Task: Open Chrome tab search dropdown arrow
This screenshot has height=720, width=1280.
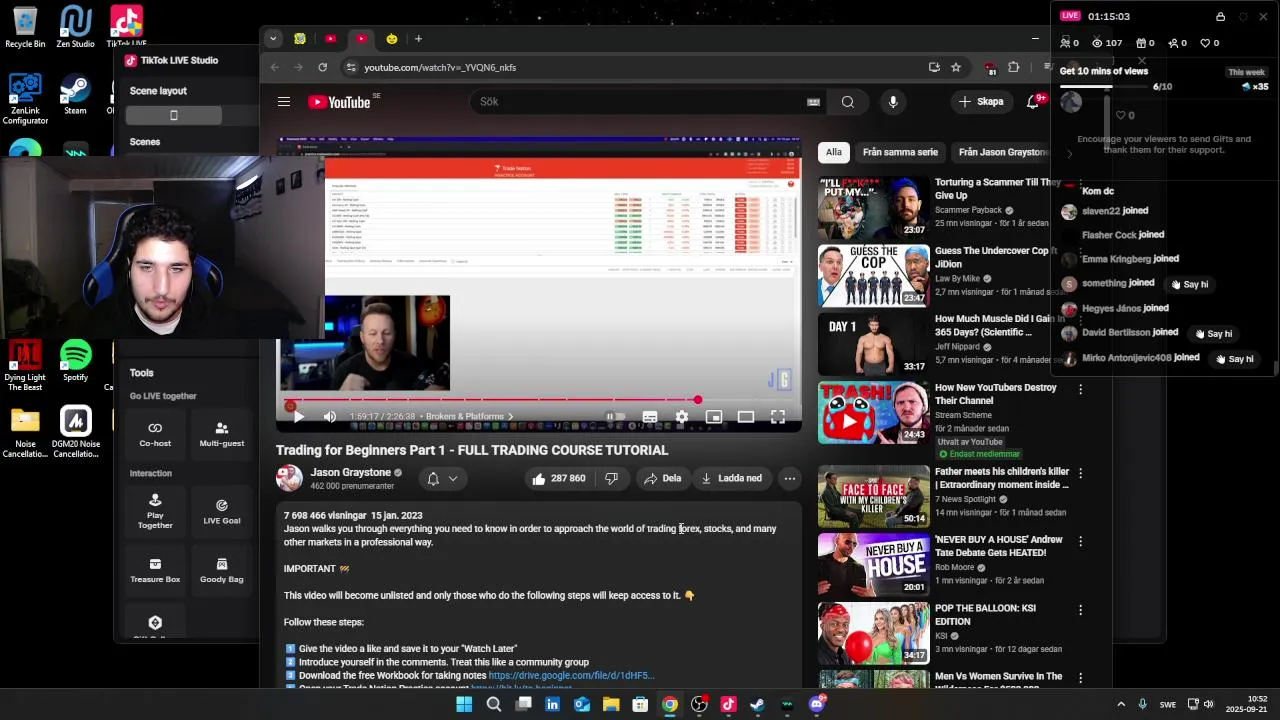Action: (272, 39)
